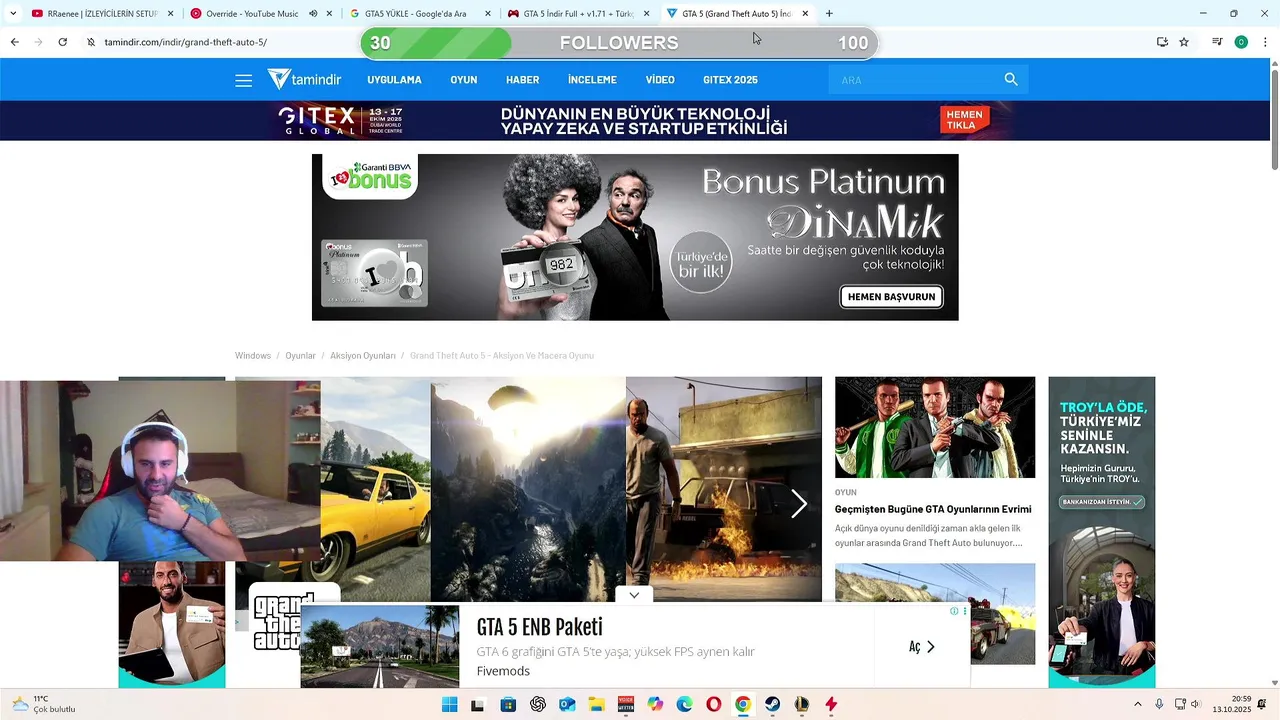The height and width of the screenshot is (720, 1280).
Task: Close the YouTube Music tab
Action: pyautogui.click(x=329, y=14)
